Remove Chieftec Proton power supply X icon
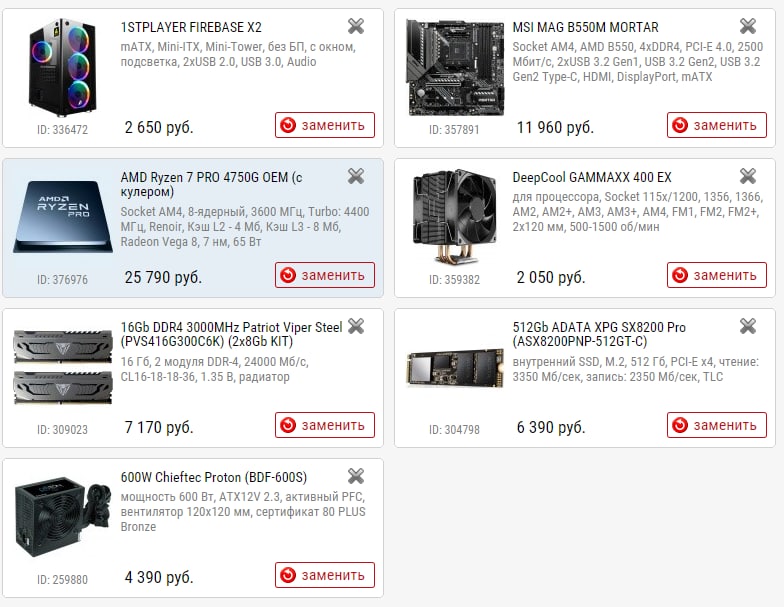Image resolution: width=784 pixels, height=607 pixels. click(x=356, y=476)
